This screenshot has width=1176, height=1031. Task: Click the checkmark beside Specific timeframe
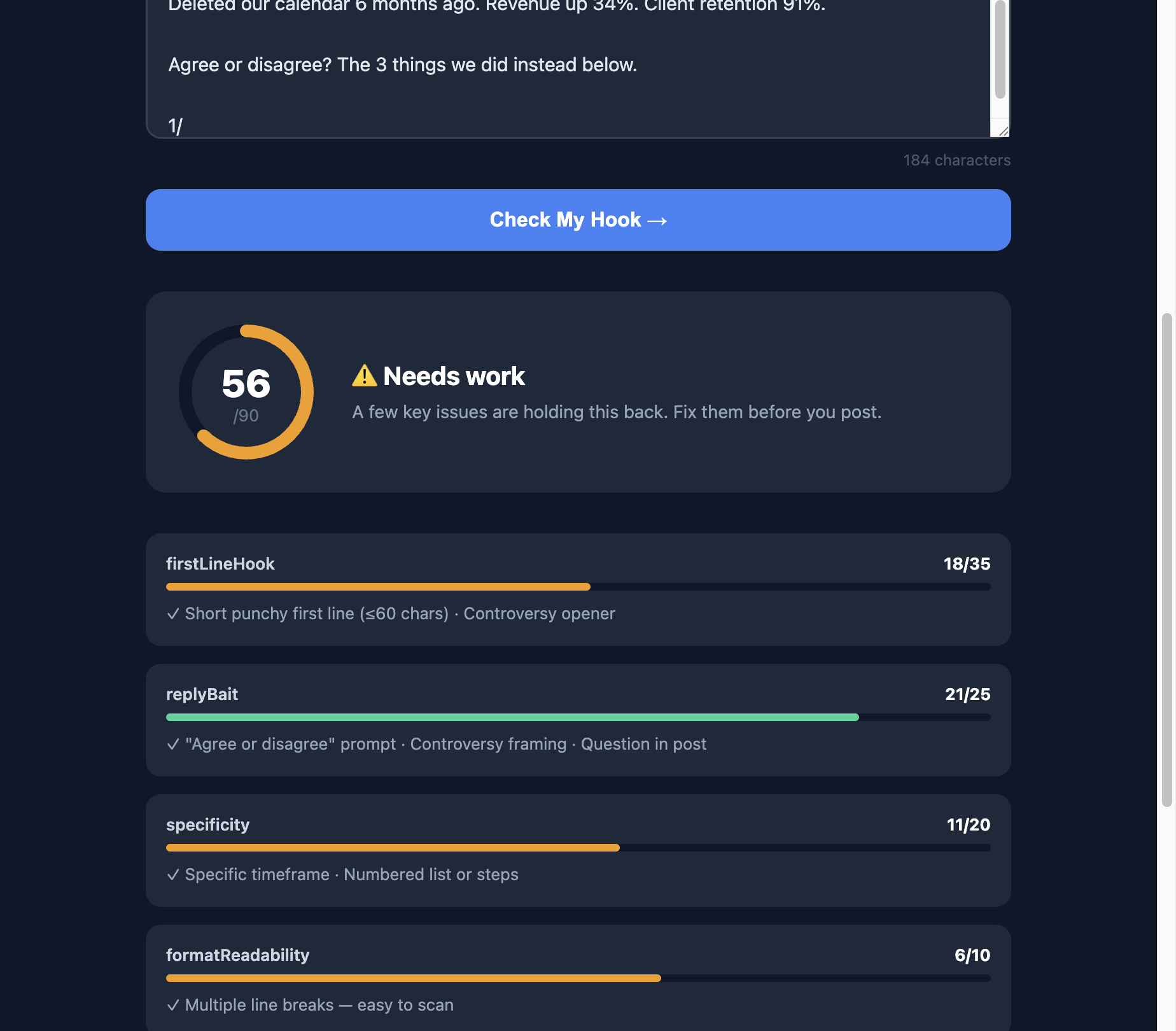(x=173, y=875)
